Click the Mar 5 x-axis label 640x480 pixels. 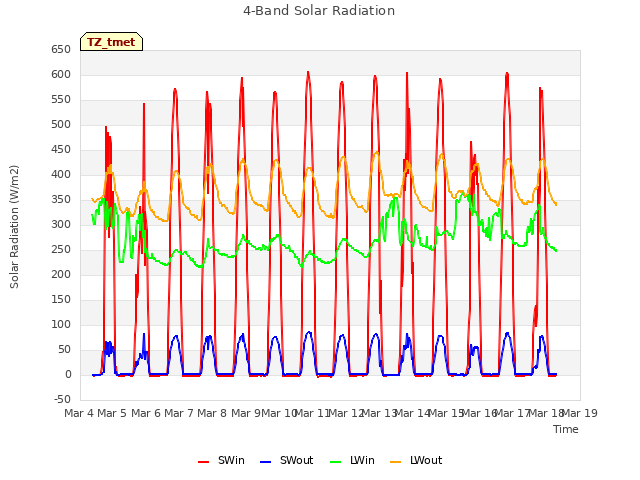[112, 413]
